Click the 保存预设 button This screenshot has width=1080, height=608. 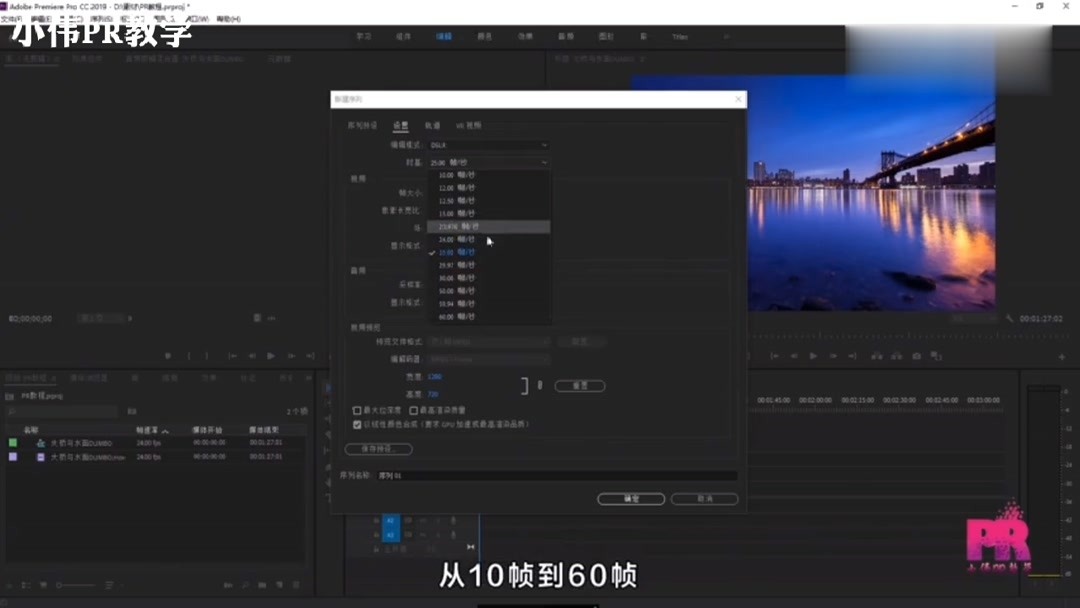coord(379,450)
